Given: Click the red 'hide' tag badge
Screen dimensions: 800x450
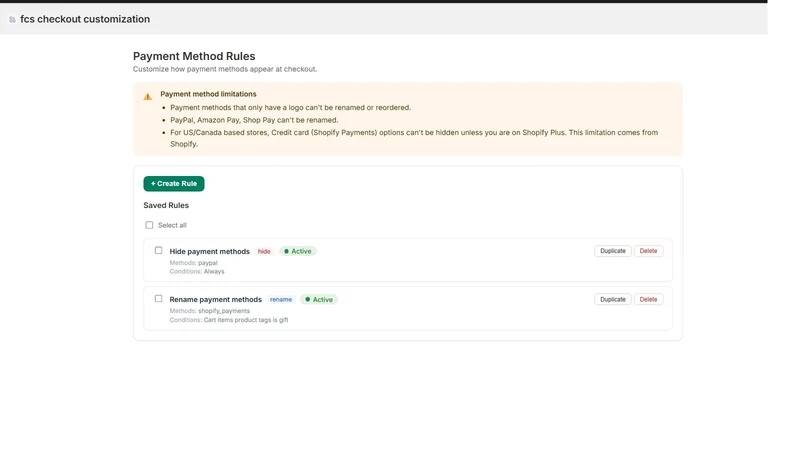Looking at the screenshot, I should tap(264, 252).
